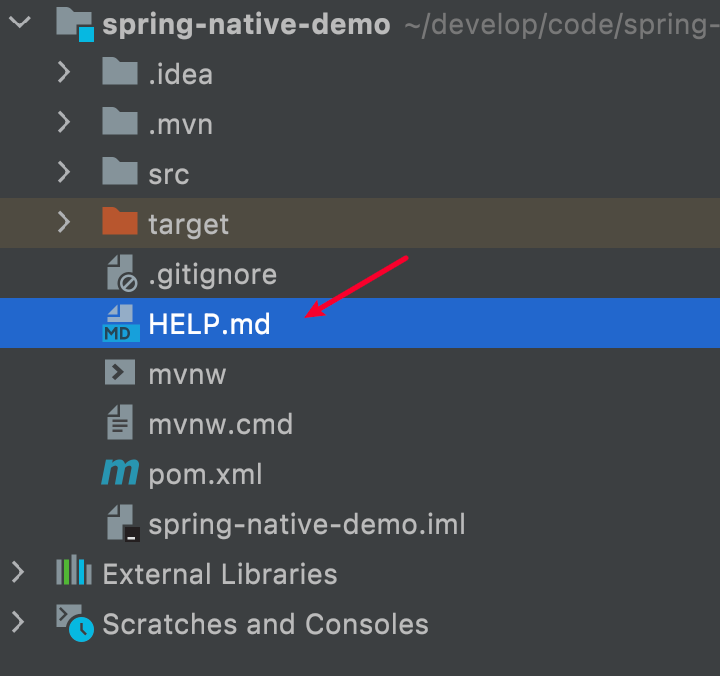Expand the .mvn folder chevron
Viewport: 720px width, 676px height.
[x=64, y=123]
